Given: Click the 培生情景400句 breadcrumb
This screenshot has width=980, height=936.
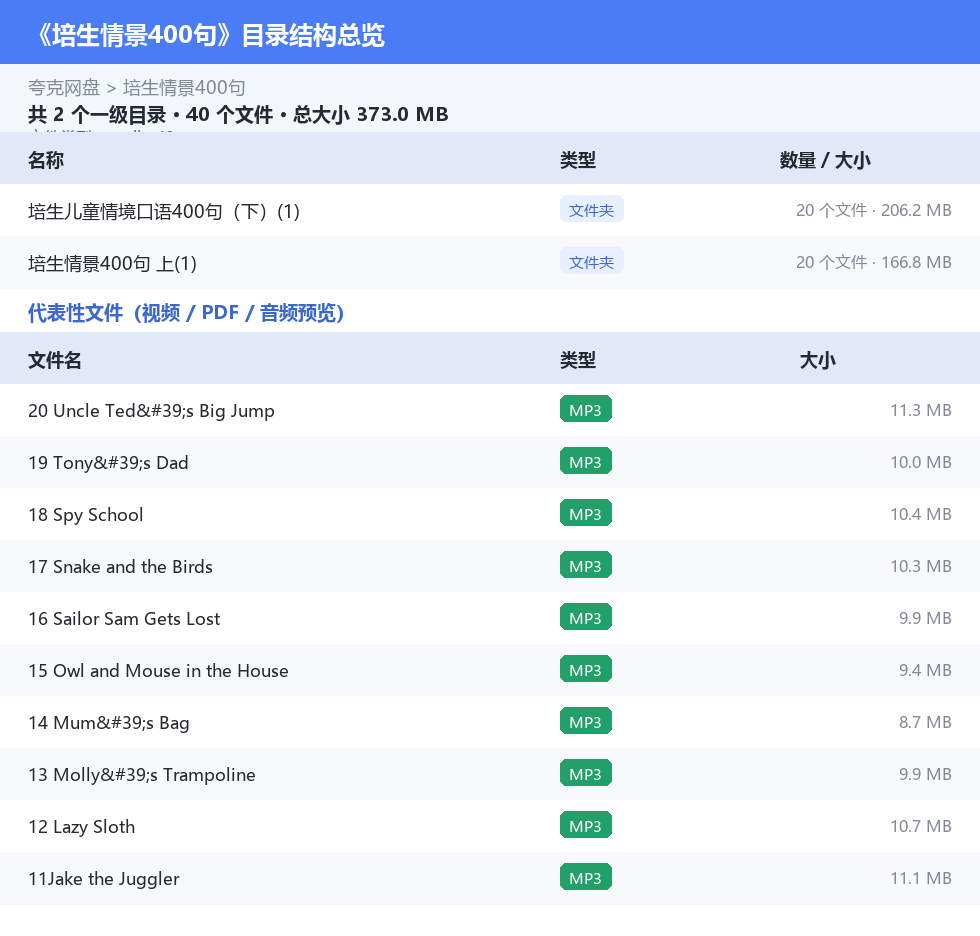Looking at the screenshot, I should [184, 87].
